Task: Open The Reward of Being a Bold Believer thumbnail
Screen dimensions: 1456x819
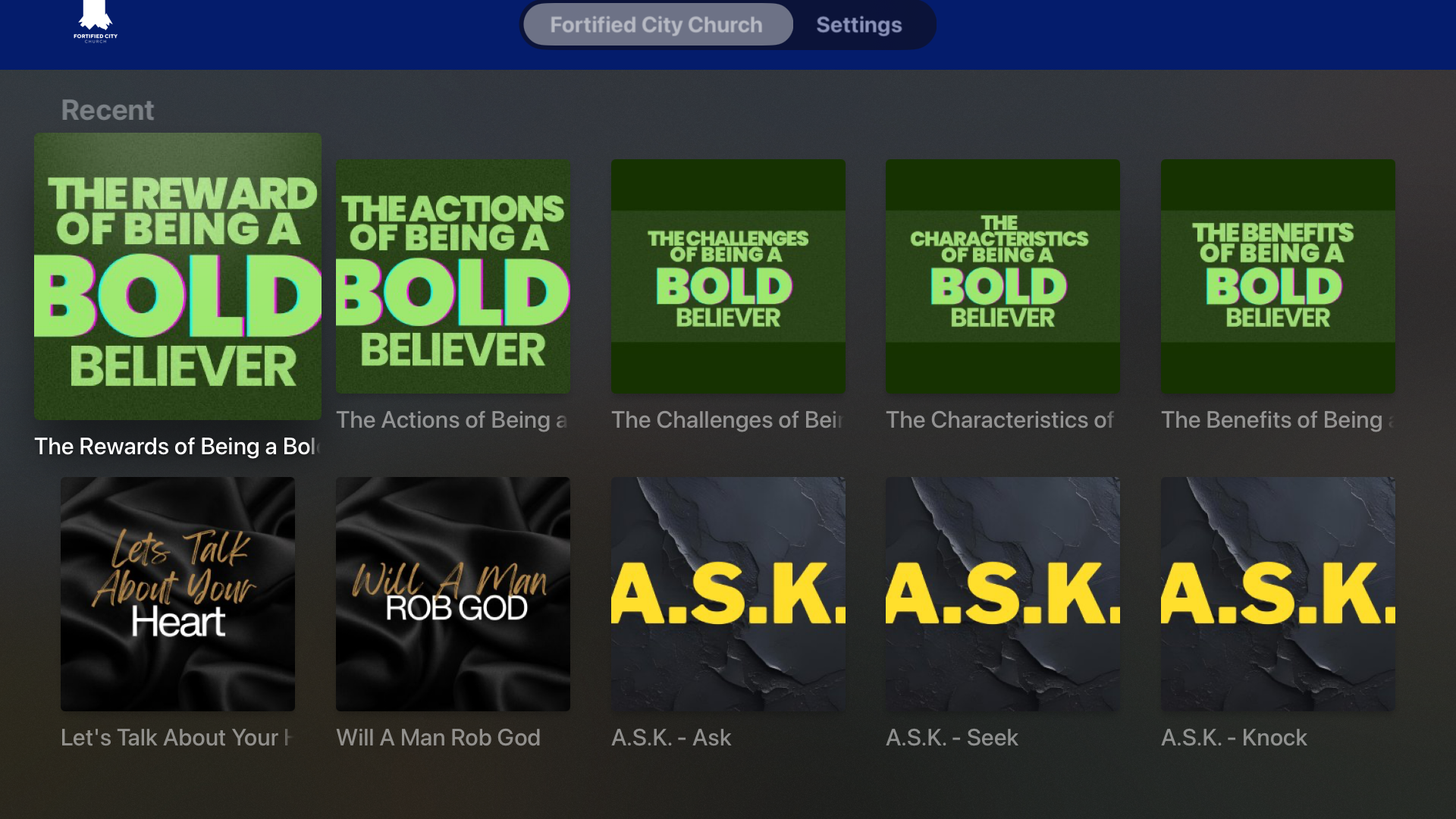Action: point(177,276)
